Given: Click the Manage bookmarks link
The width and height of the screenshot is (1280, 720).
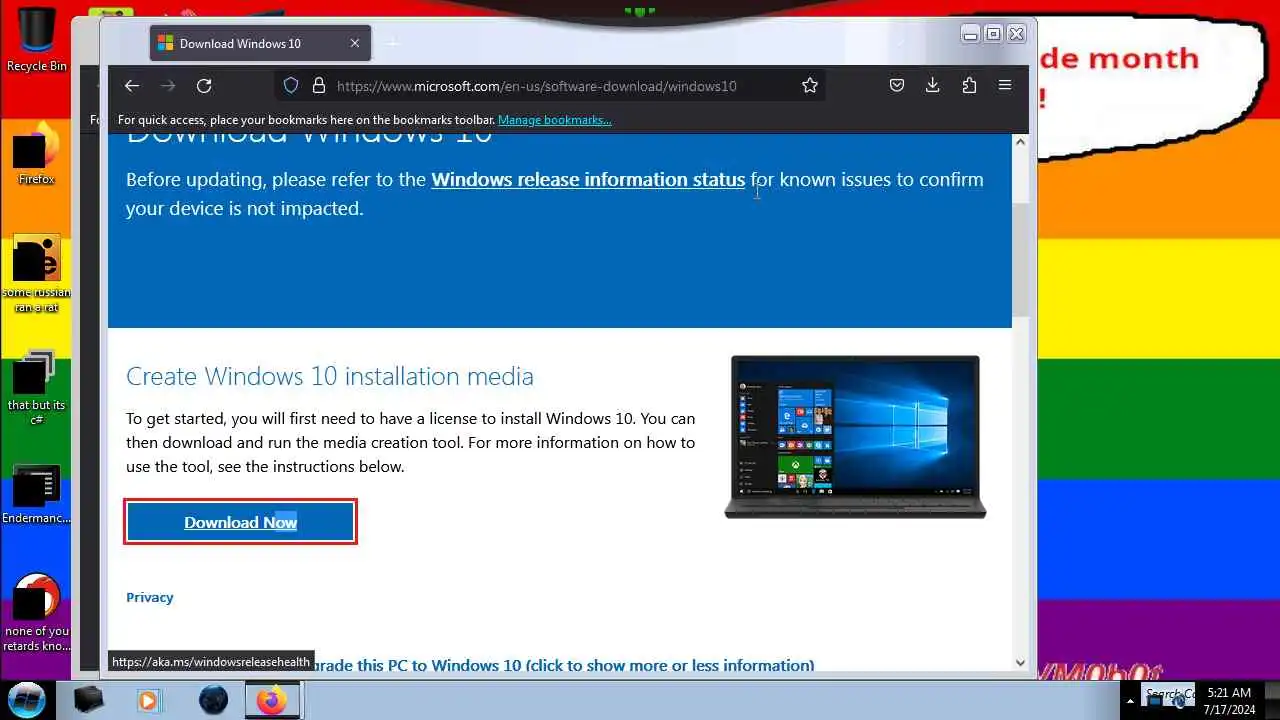Looking at the screenshot, I should coord(555,120).
